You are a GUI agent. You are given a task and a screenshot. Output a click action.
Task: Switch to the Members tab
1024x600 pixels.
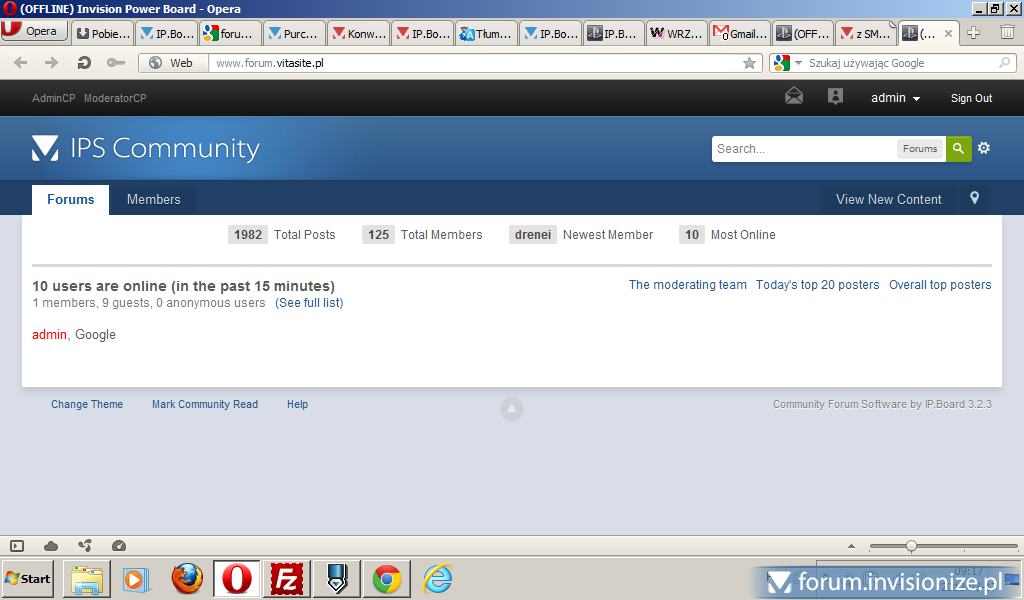pyautogui.click(x=153, y=199)
